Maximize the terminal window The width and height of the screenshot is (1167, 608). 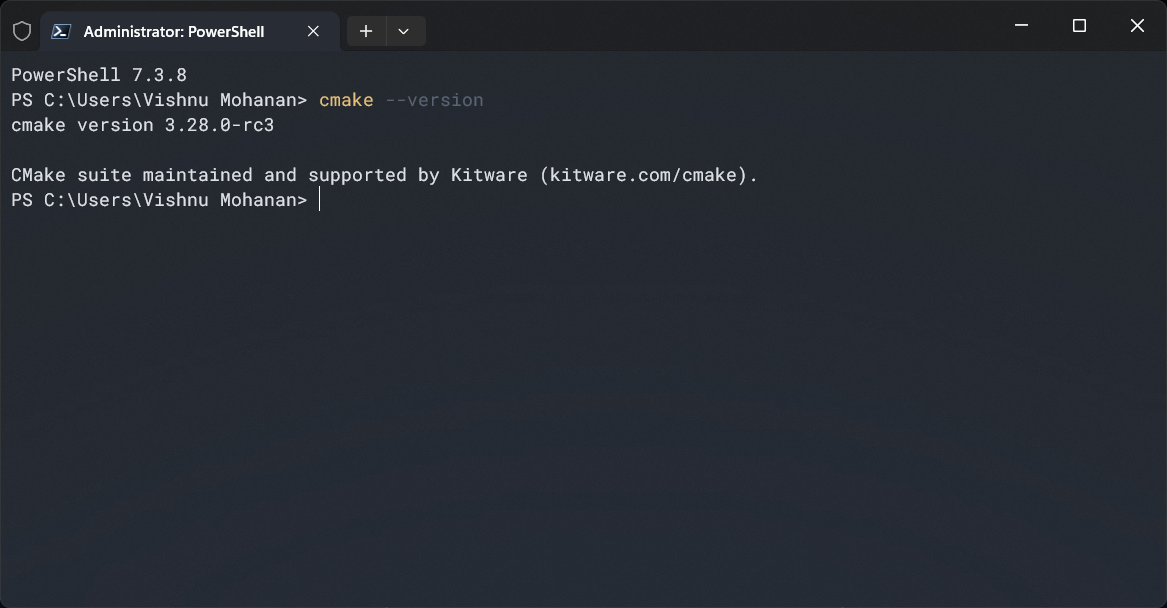[x=1079, y=25]
